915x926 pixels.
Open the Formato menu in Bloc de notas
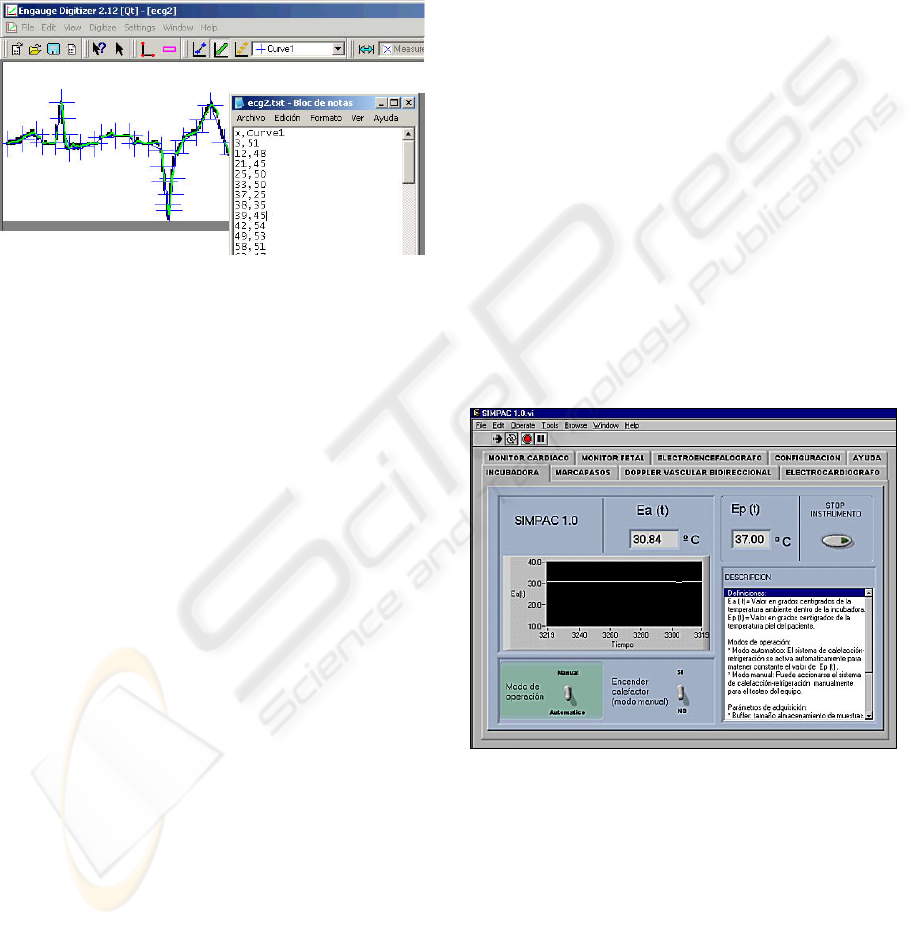tap(325, 118)
